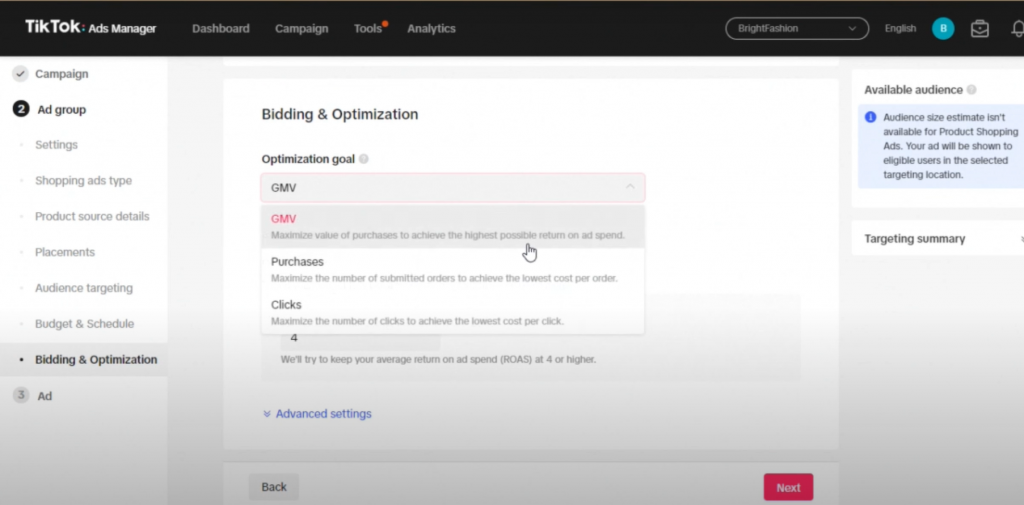Open the Tools menu in top navigation
Screen dimensions: 1024x505
pos(368,29)
